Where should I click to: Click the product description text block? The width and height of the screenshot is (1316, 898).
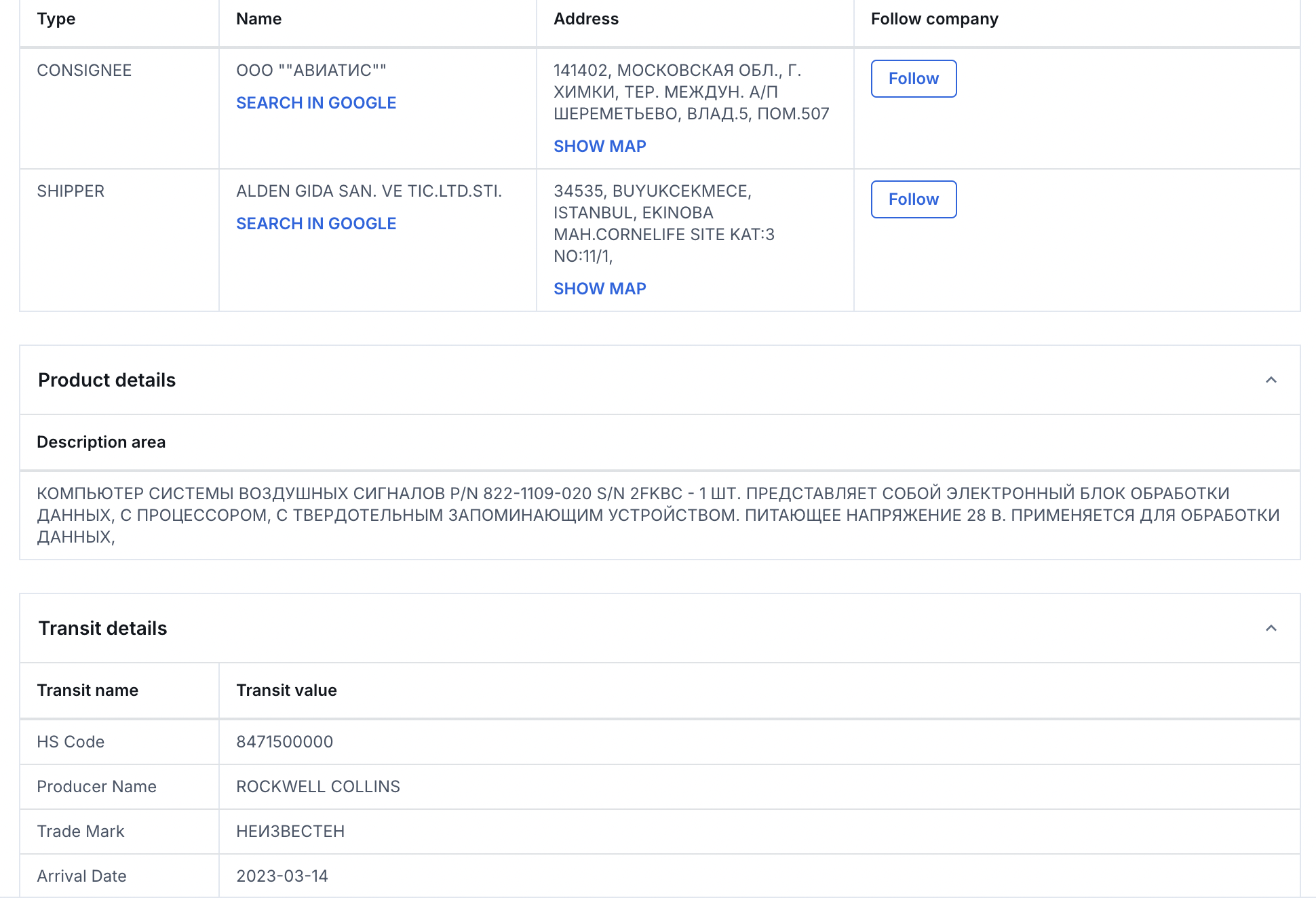(x=658, y=515)
